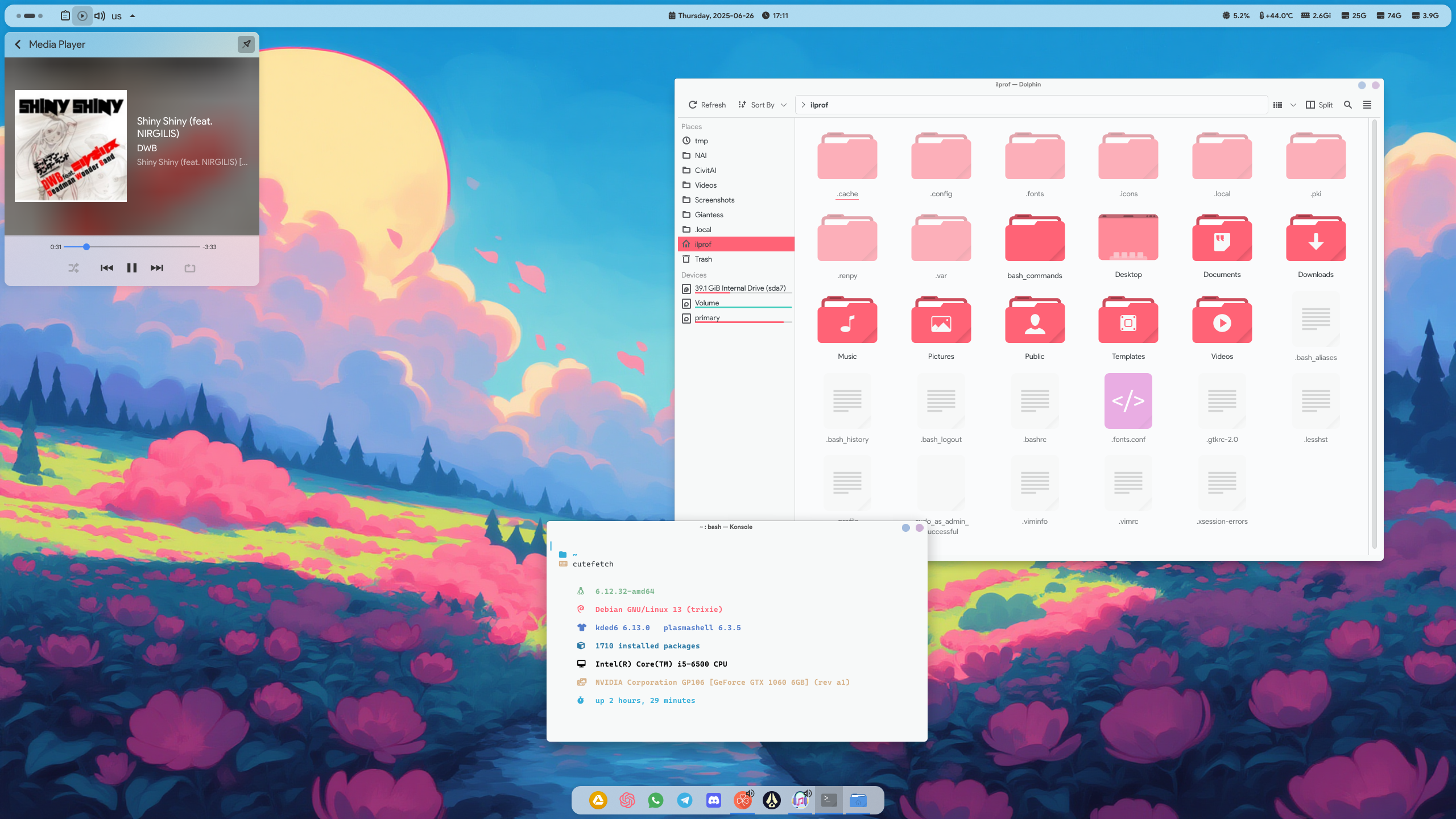The image size is (1456, 819).
Task: Select tmp in Places
Action: (x=736, y=140)
